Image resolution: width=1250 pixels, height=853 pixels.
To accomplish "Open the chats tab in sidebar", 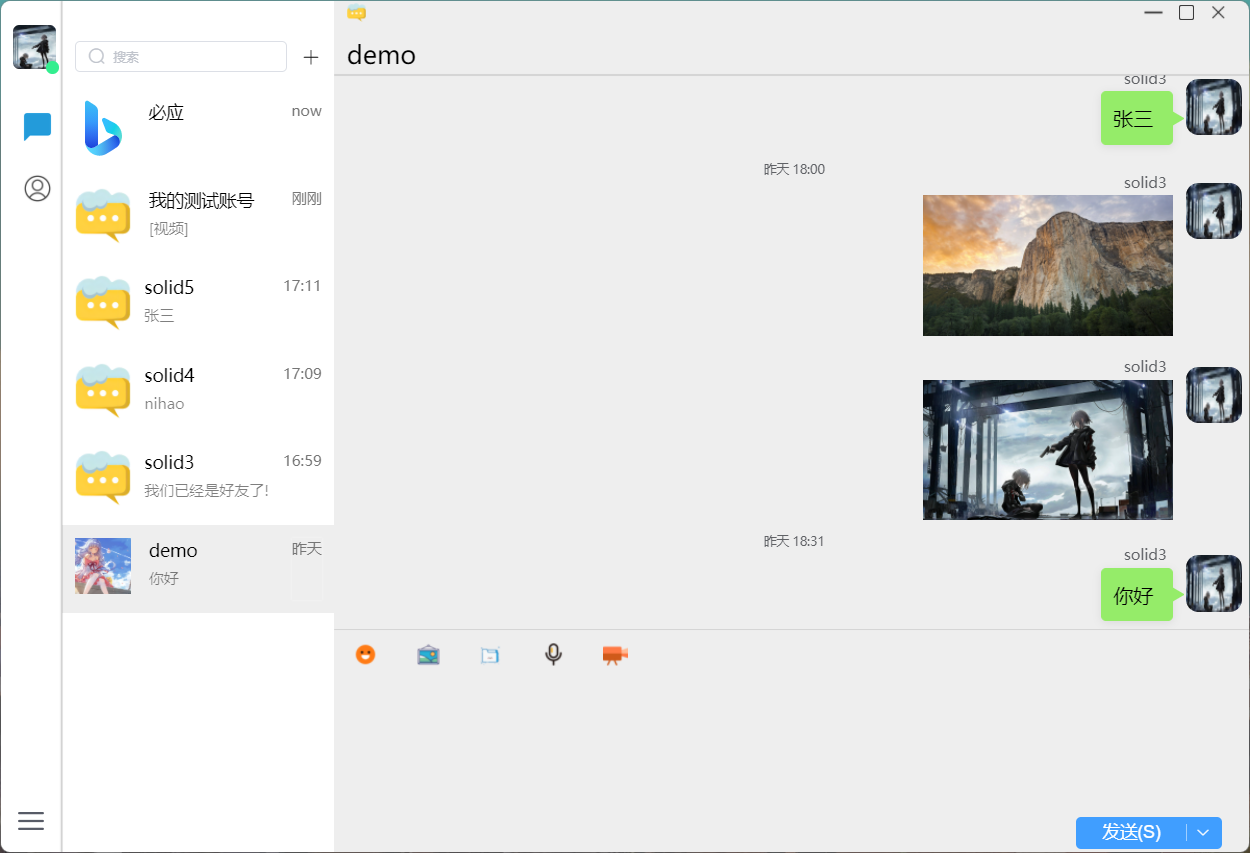I will click(x=37, y=127).
